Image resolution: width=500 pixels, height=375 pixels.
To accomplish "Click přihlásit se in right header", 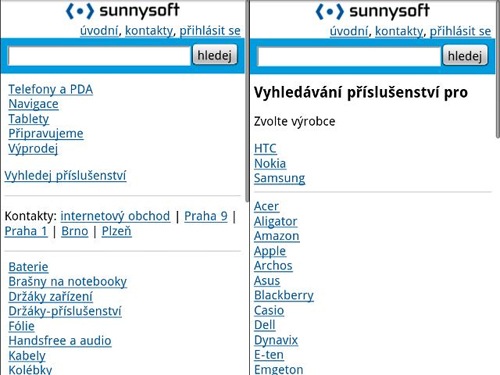I will point(460,31).
